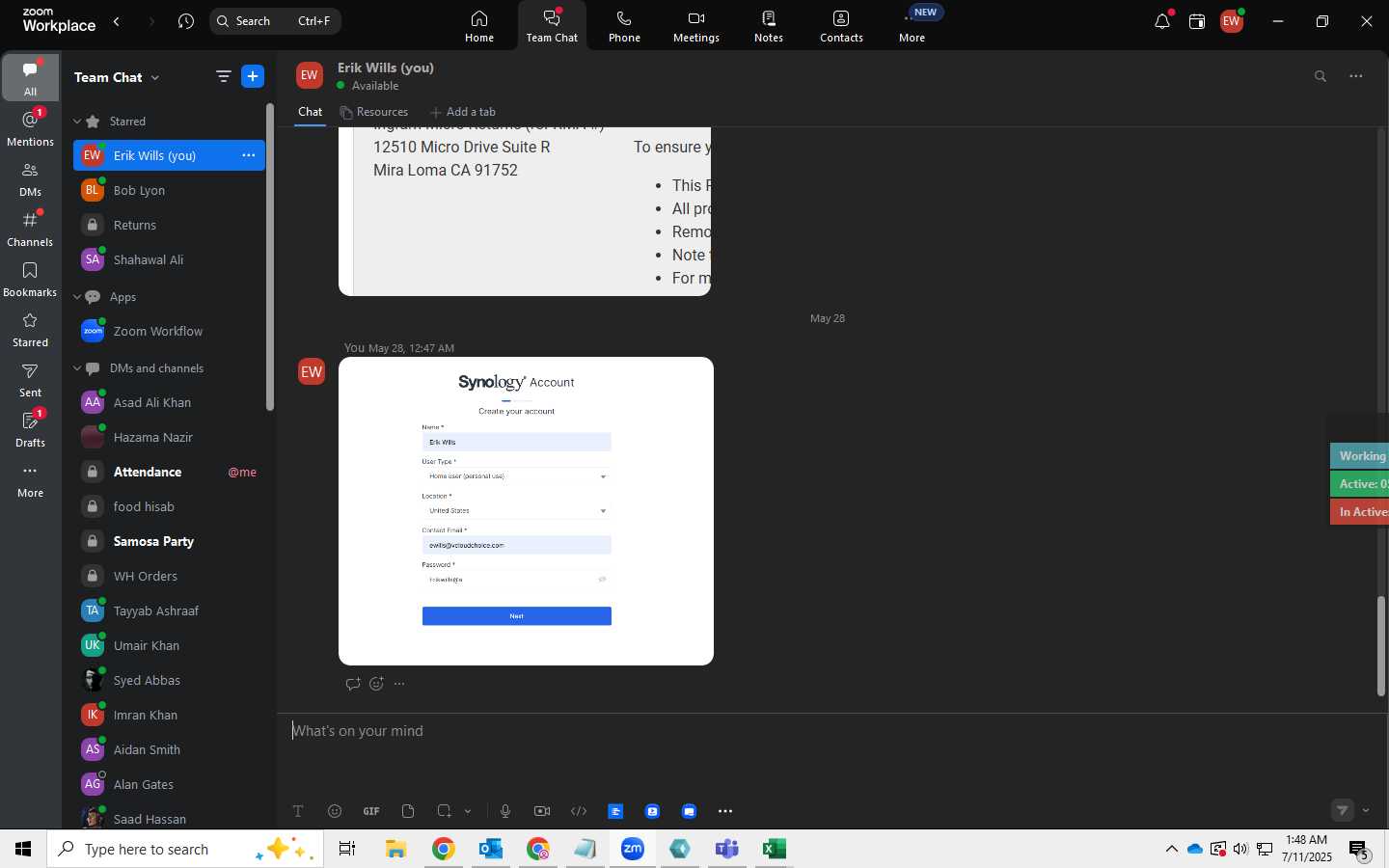The height and width of the screenshot is (868, 1389).
Task: Open More in the left sidebar
Action: pyautogui.click(x=30, y=479)
